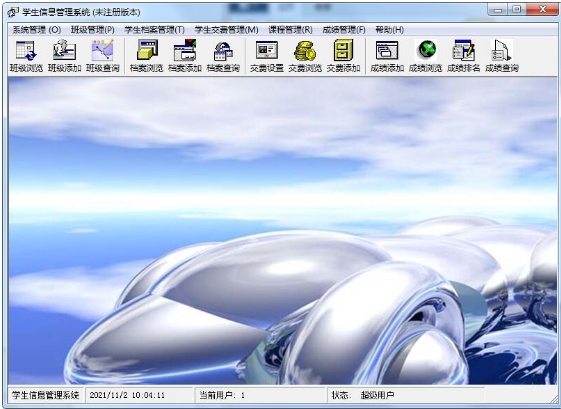Open the 交费设置 icon

pos(267,56)
